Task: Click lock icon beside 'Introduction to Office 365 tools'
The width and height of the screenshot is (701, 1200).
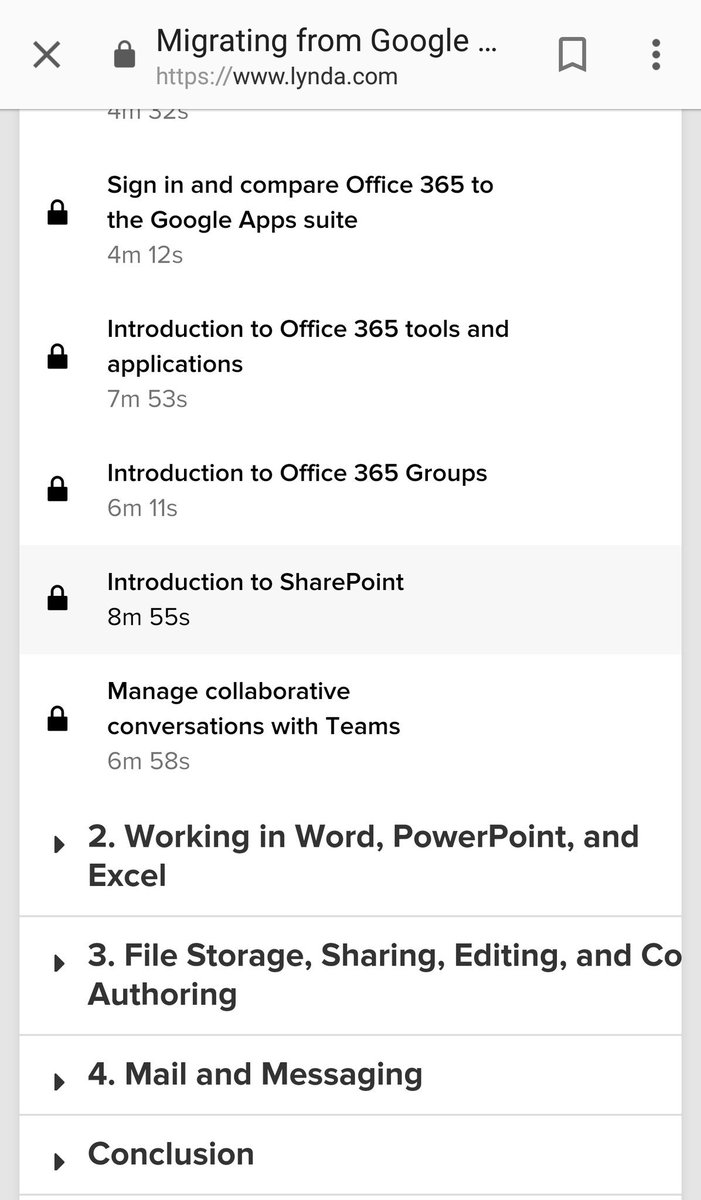Action: point(58,356)
